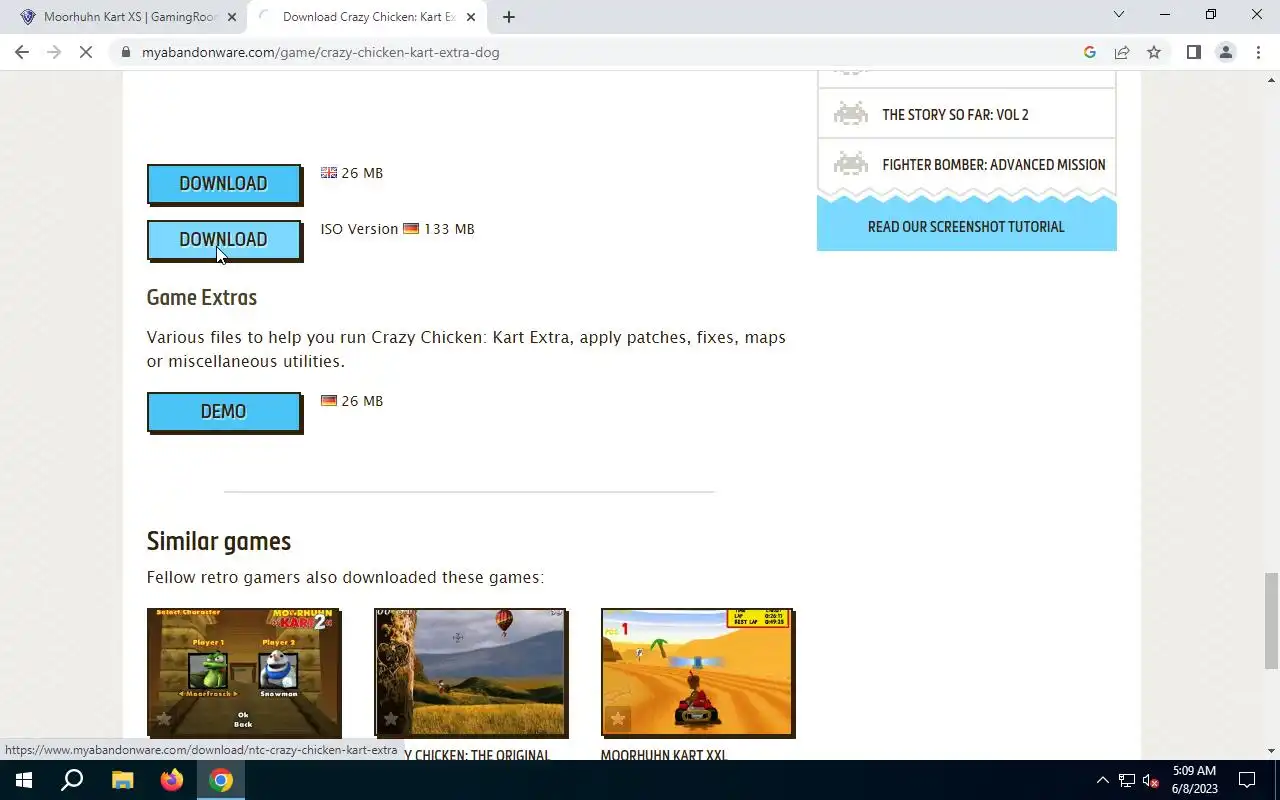
Task: Click the address bar URL
Action: 320,52
